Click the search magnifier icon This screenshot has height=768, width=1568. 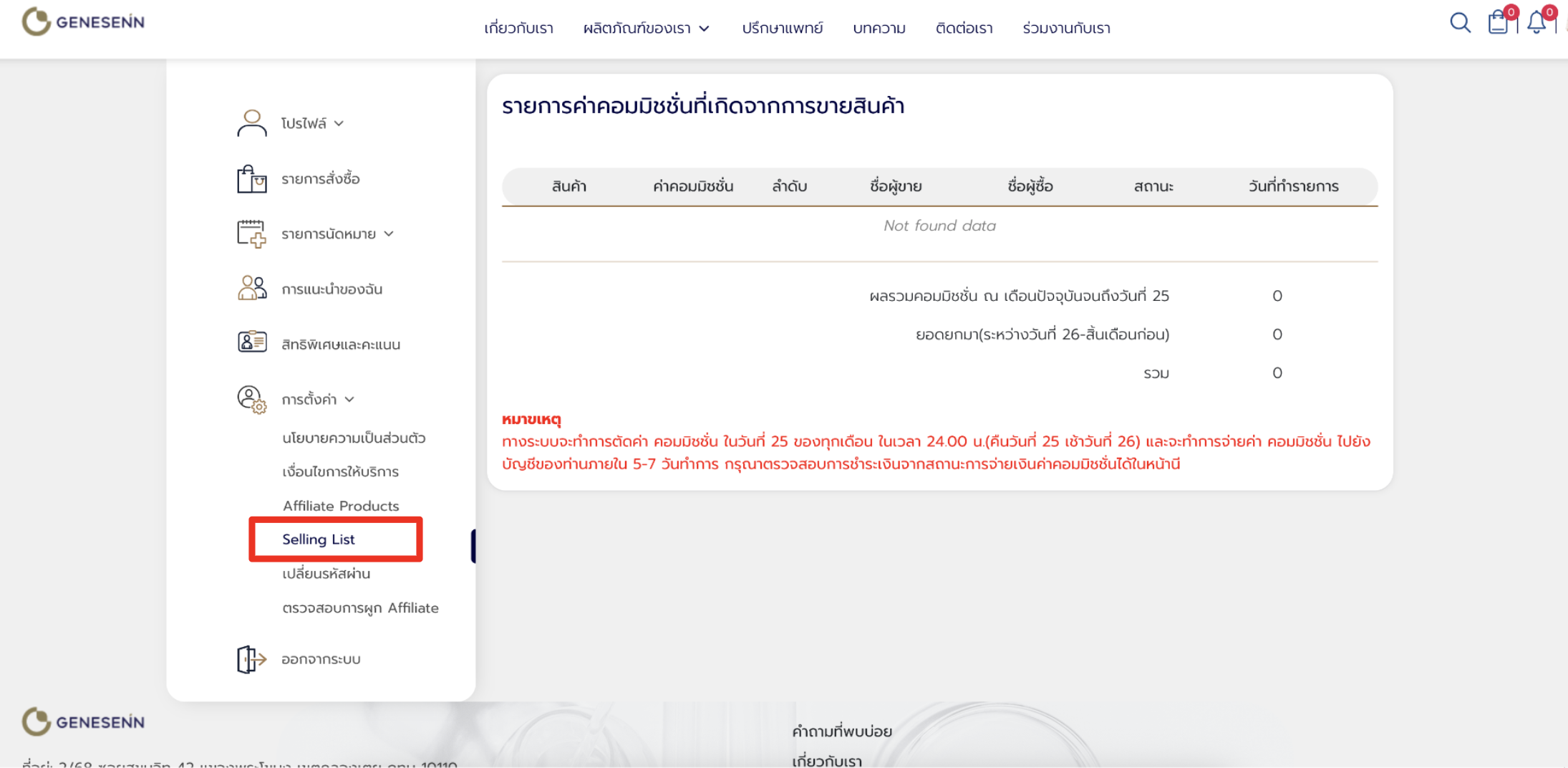pos(1460,23)
